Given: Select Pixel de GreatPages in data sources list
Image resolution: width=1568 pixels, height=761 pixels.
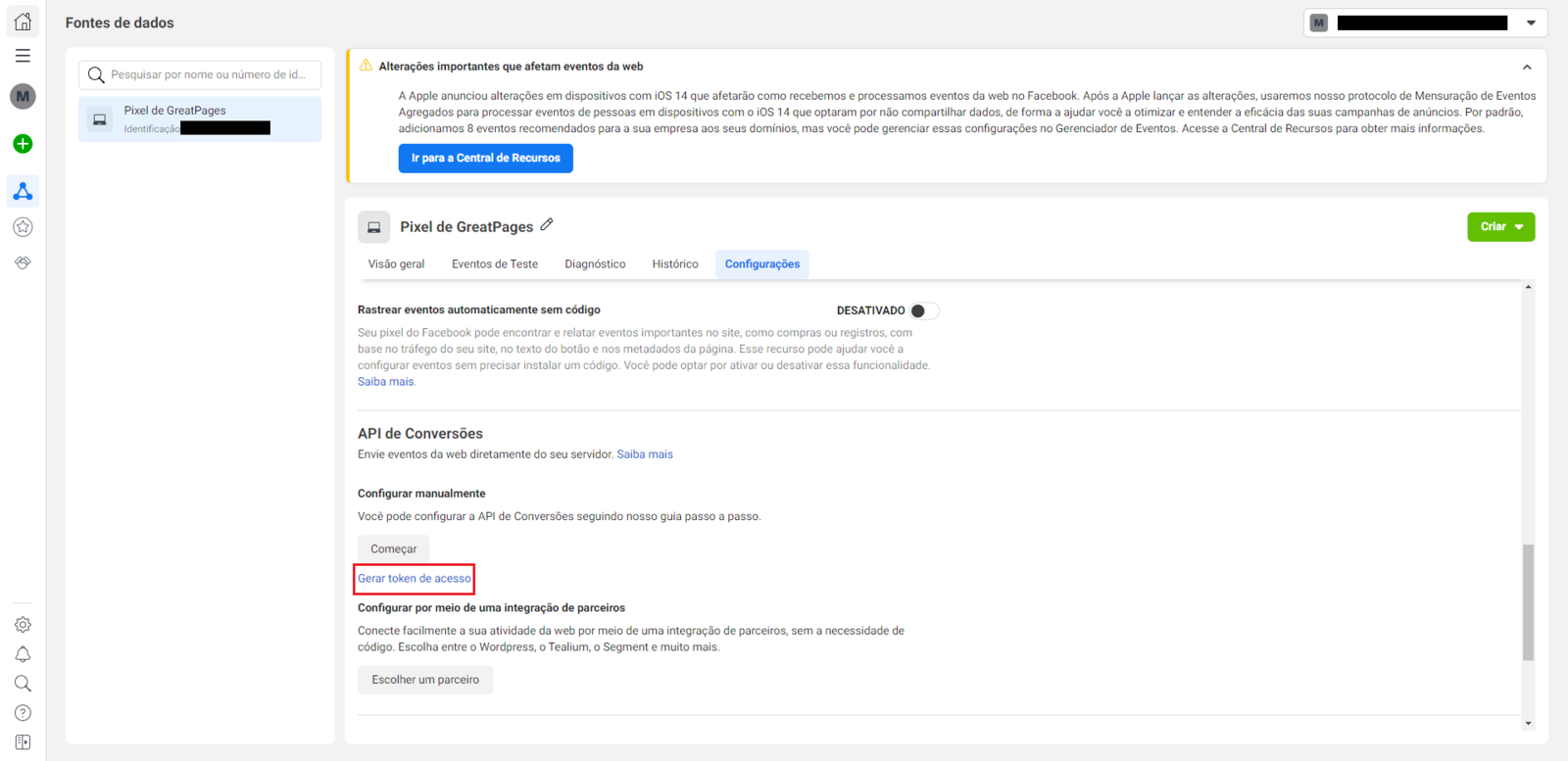Looking at the screenshot, I should pyautogui.click(x=200, y=119).
